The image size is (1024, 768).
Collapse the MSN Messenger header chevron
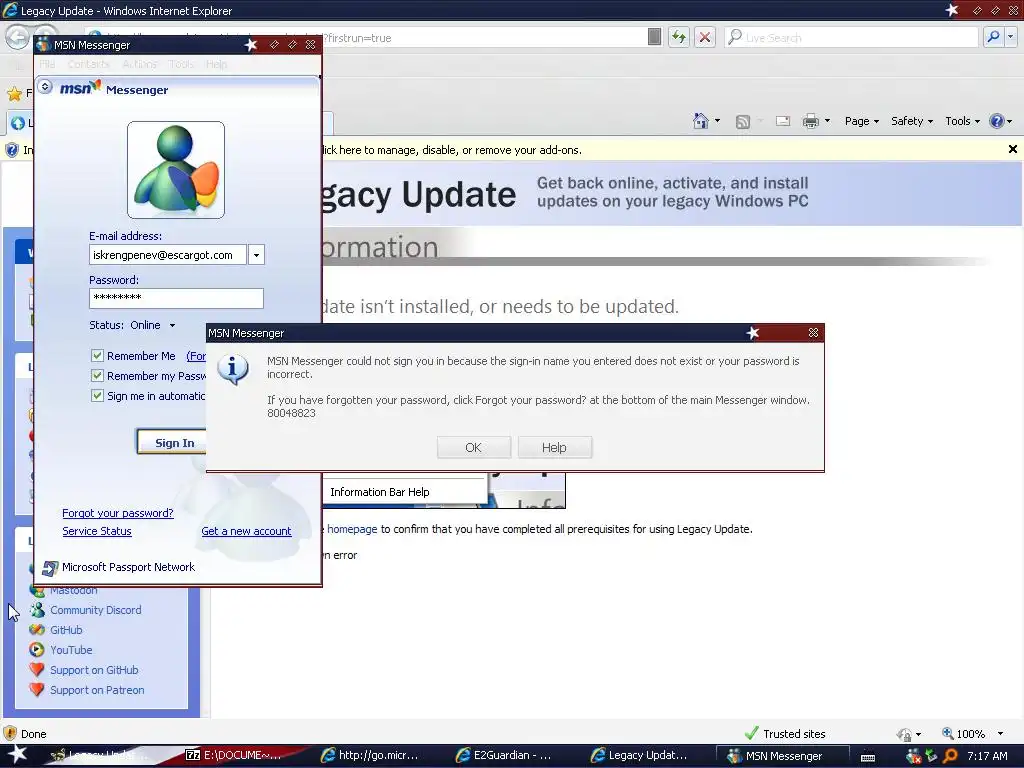pyautogui.click(x=45, y=86)
